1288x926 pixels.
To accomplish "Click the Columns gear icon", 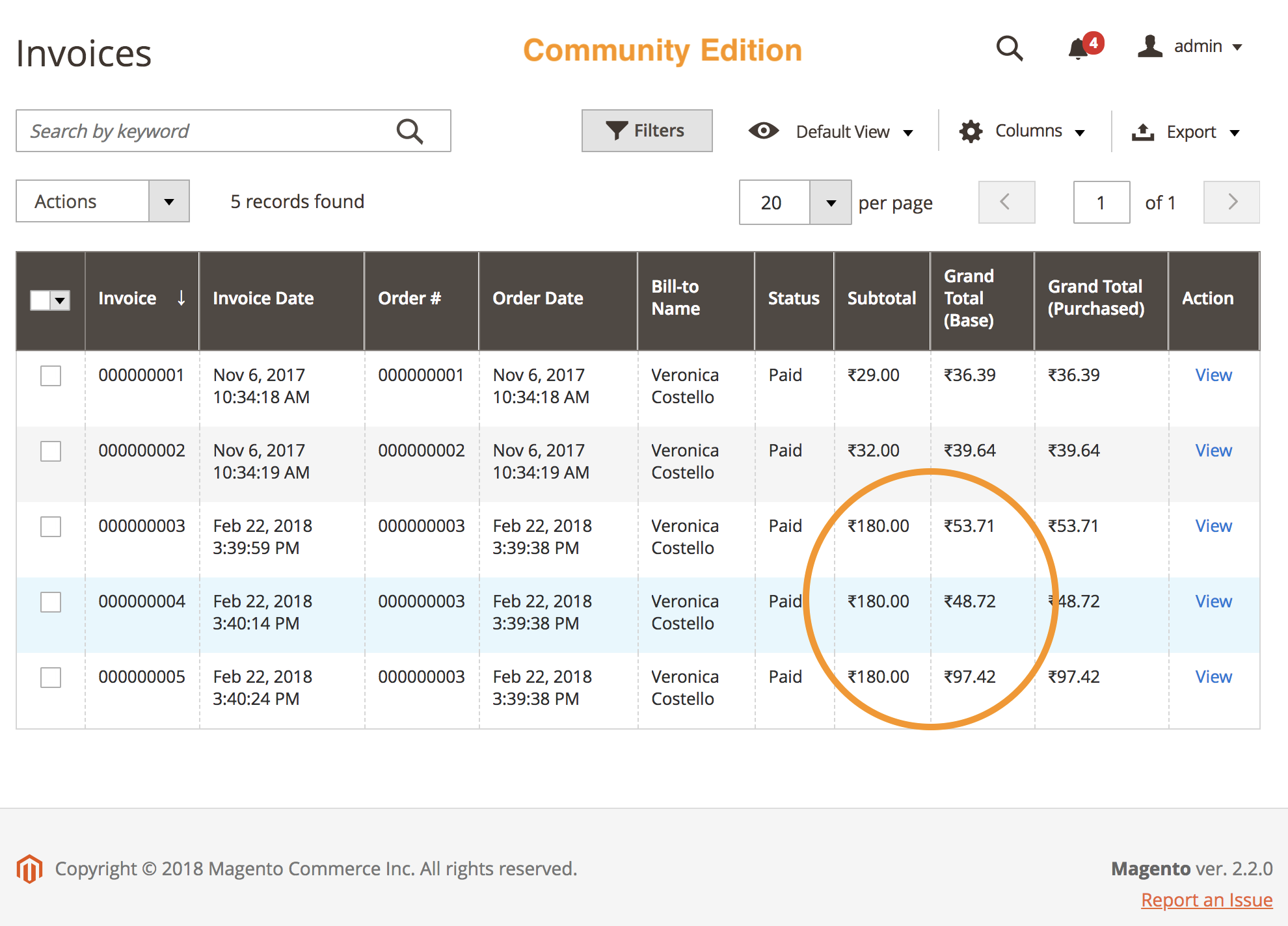I will 971,131.
